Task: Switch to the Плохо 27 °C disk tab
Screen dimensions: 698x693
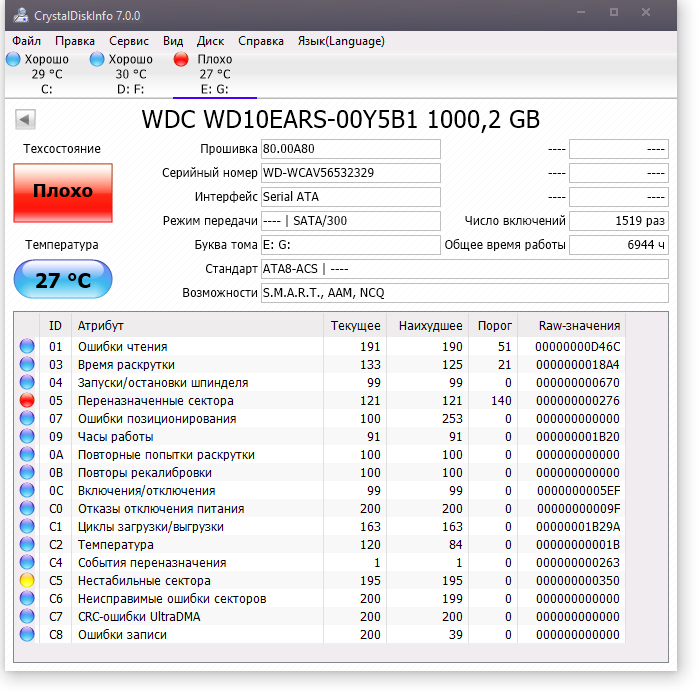Action: click(215, 74)
